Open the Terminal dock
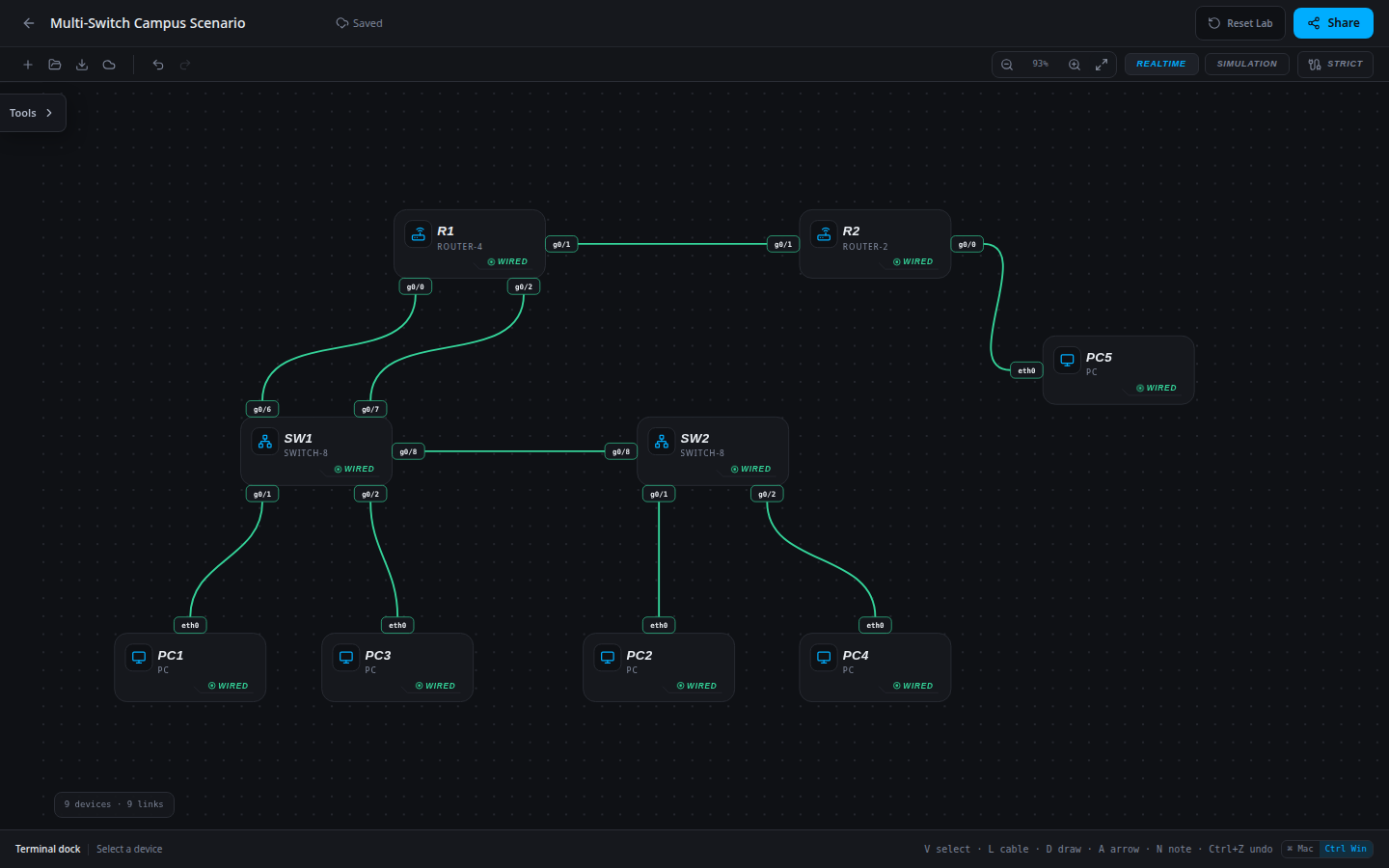1389x868 pixels. pyautogui.click(x=48, y=849)
